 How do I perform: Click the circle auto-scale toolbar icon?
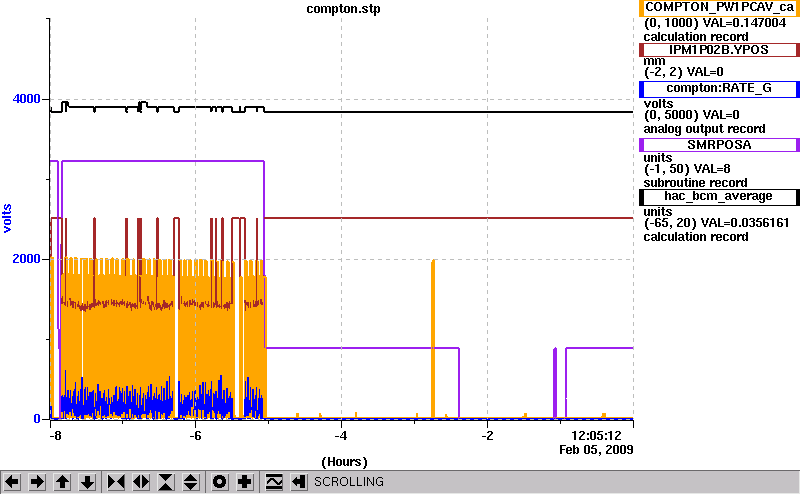(x=220, y=482)
